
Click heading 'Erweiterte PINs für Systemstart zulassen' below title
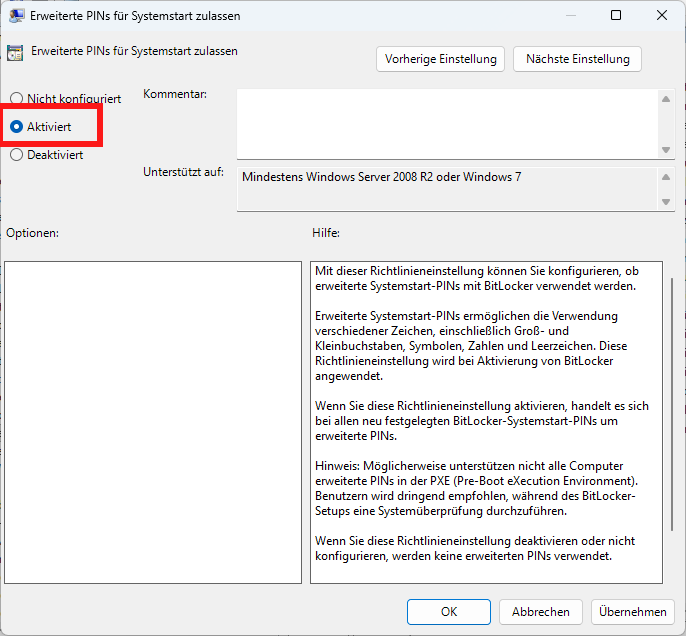(x=134, y=51)
